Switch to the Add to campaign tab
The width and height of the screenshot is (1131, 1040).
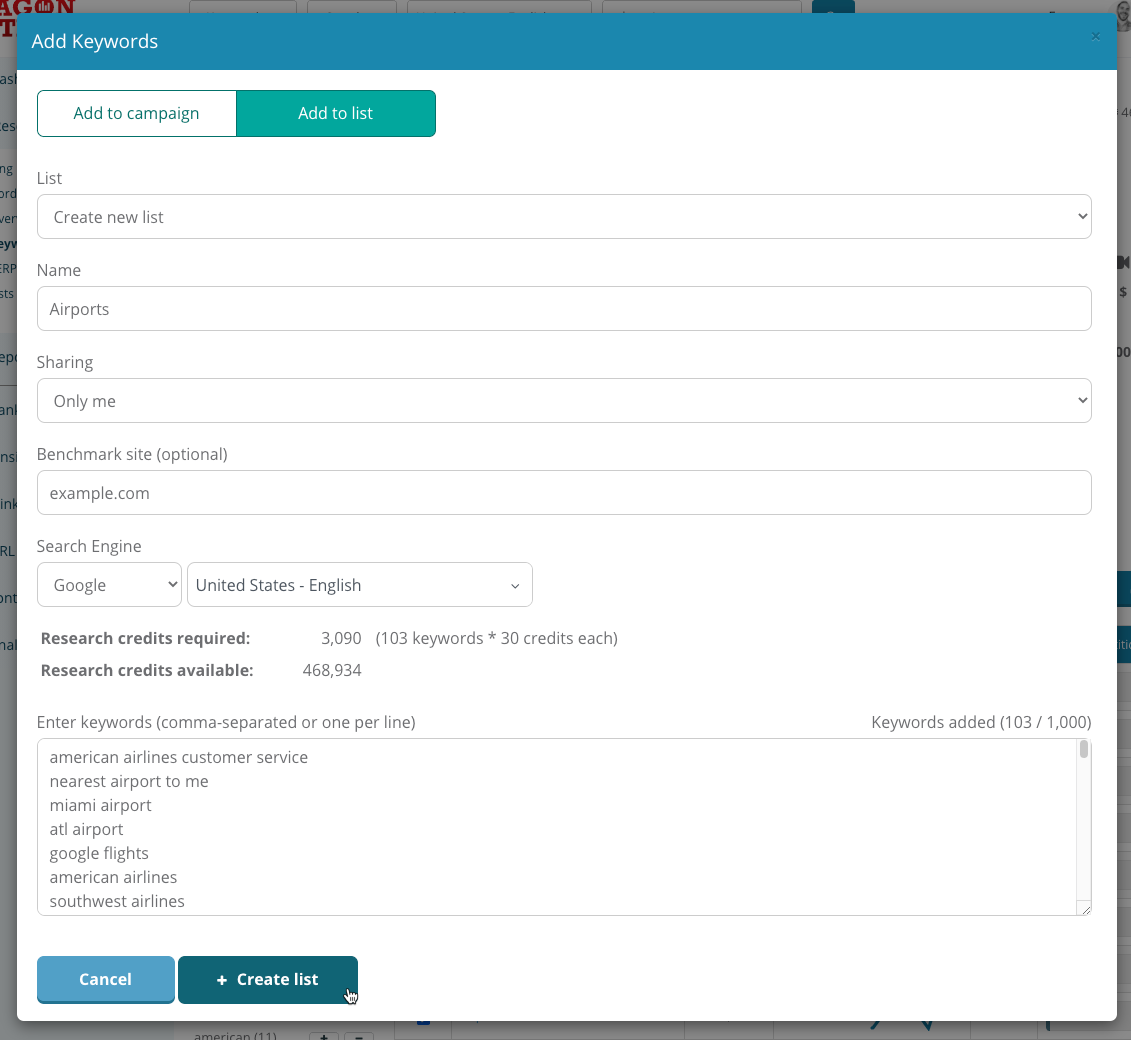pyautogui.click(x=136, y=113)
